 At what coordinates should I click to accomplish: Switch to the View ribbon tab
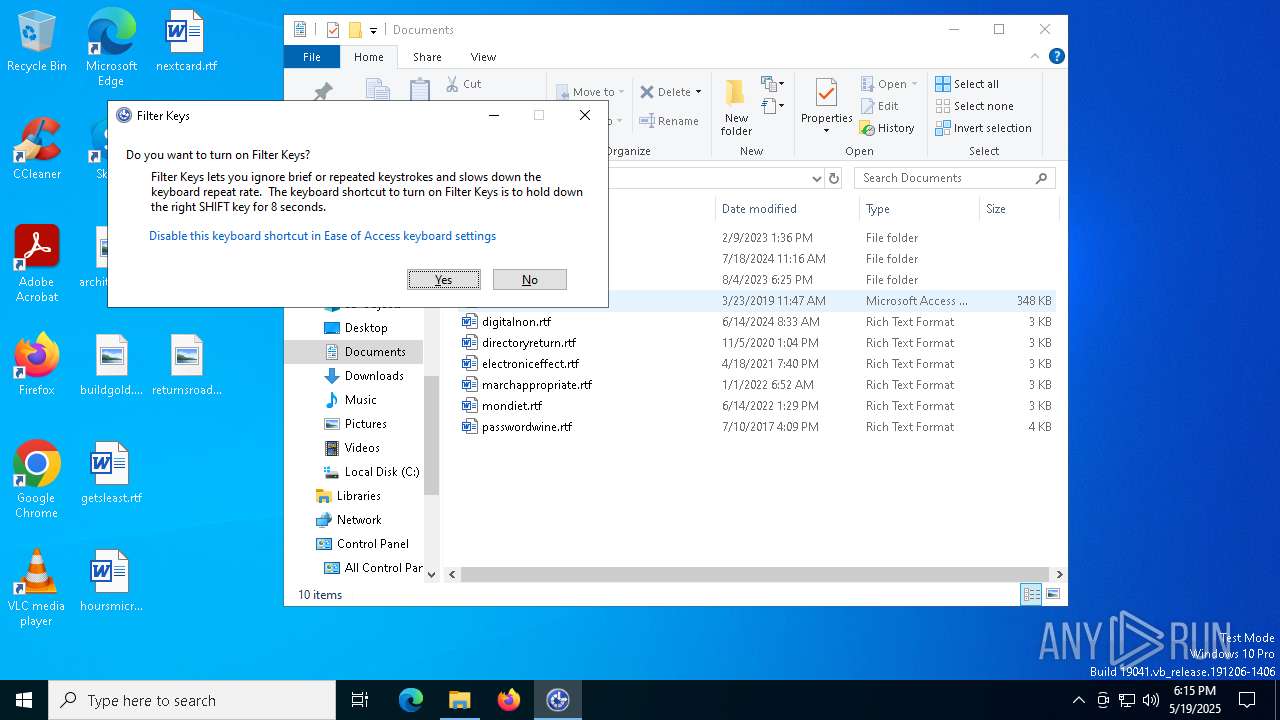[x=483, y=57]
